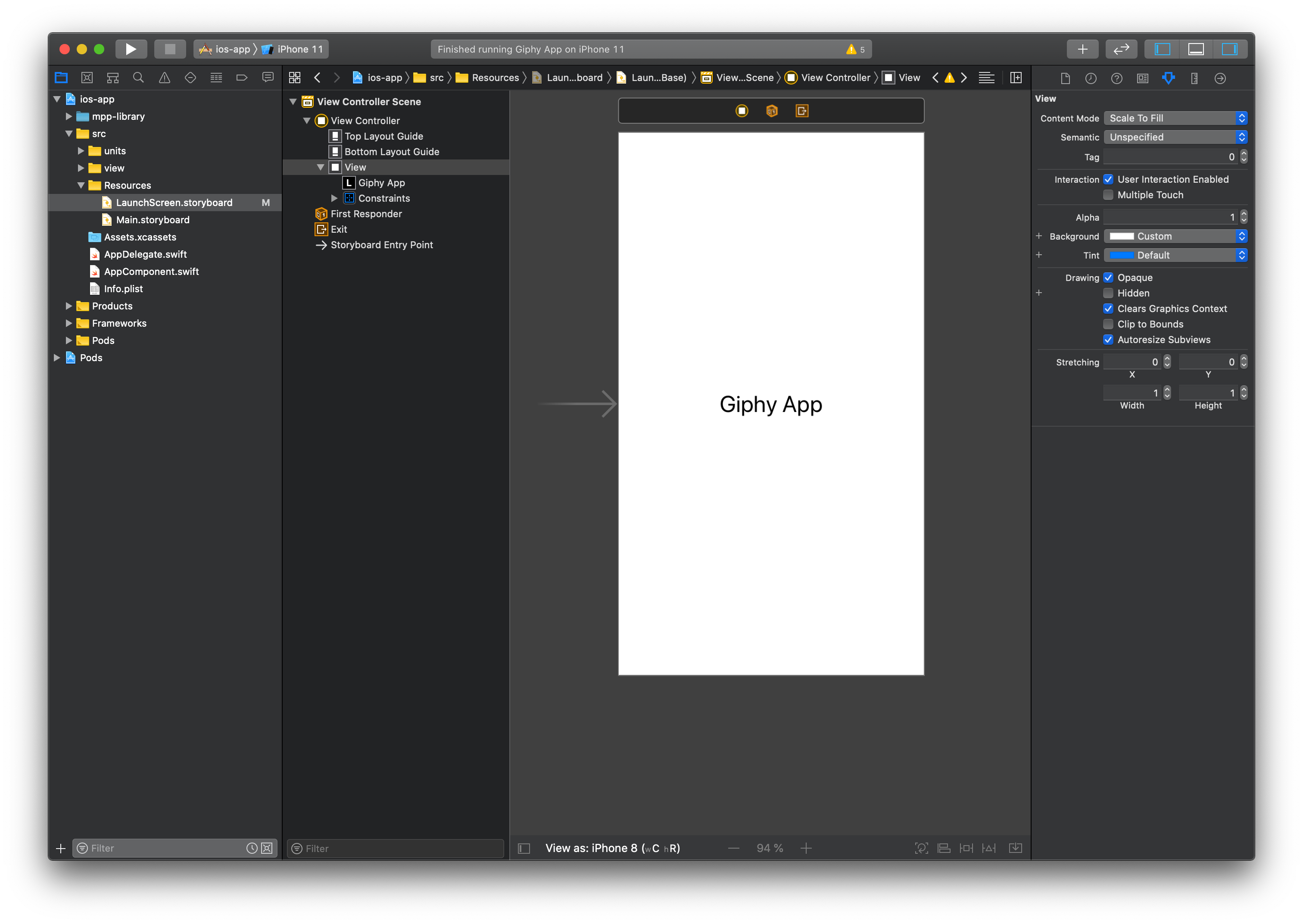Click the Embed In icon in canvas bar

pyautogui.click(x=1015, y=848)
